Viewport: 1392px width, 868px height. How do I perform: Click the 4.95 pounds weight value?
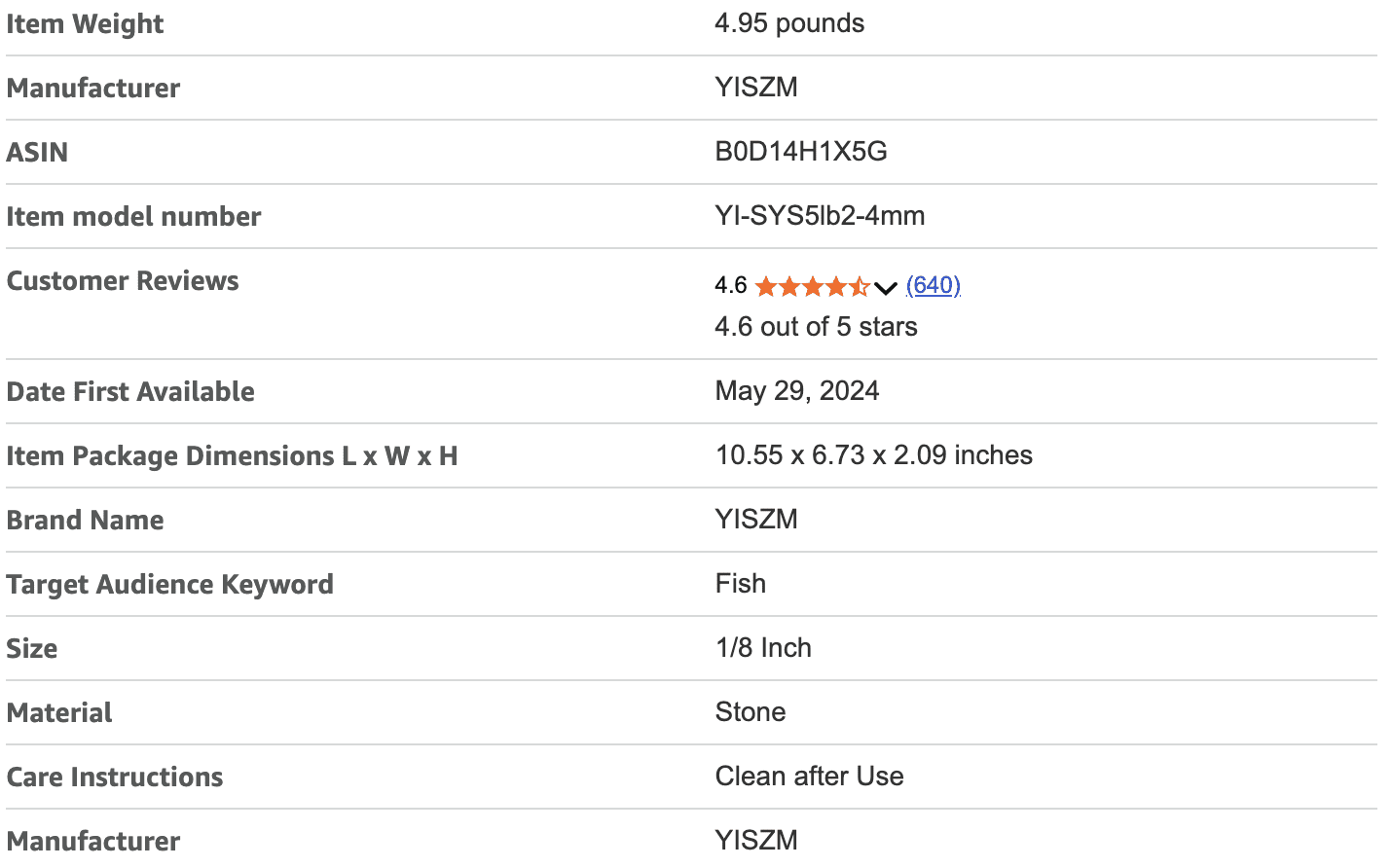tap(788, 23)
